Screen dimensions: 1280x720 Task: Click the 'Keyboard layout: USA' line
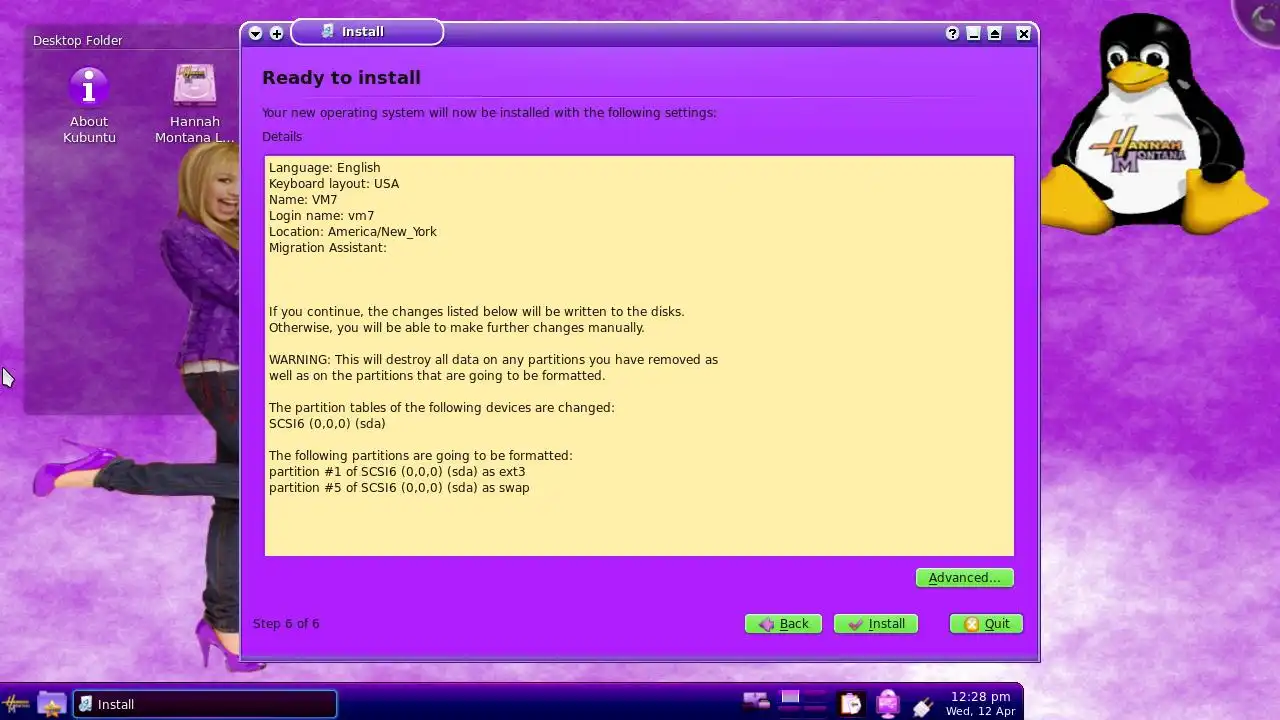(x=334, y=183)
